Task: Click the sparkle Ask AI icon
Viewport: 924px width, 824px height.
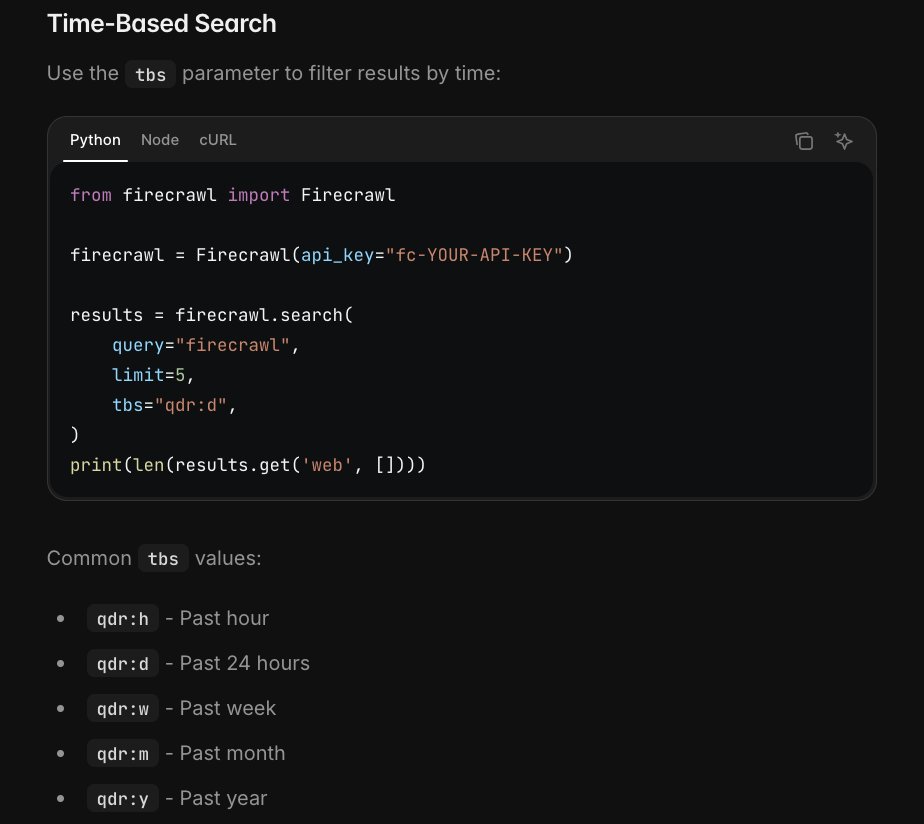Action: click(844, 141)
